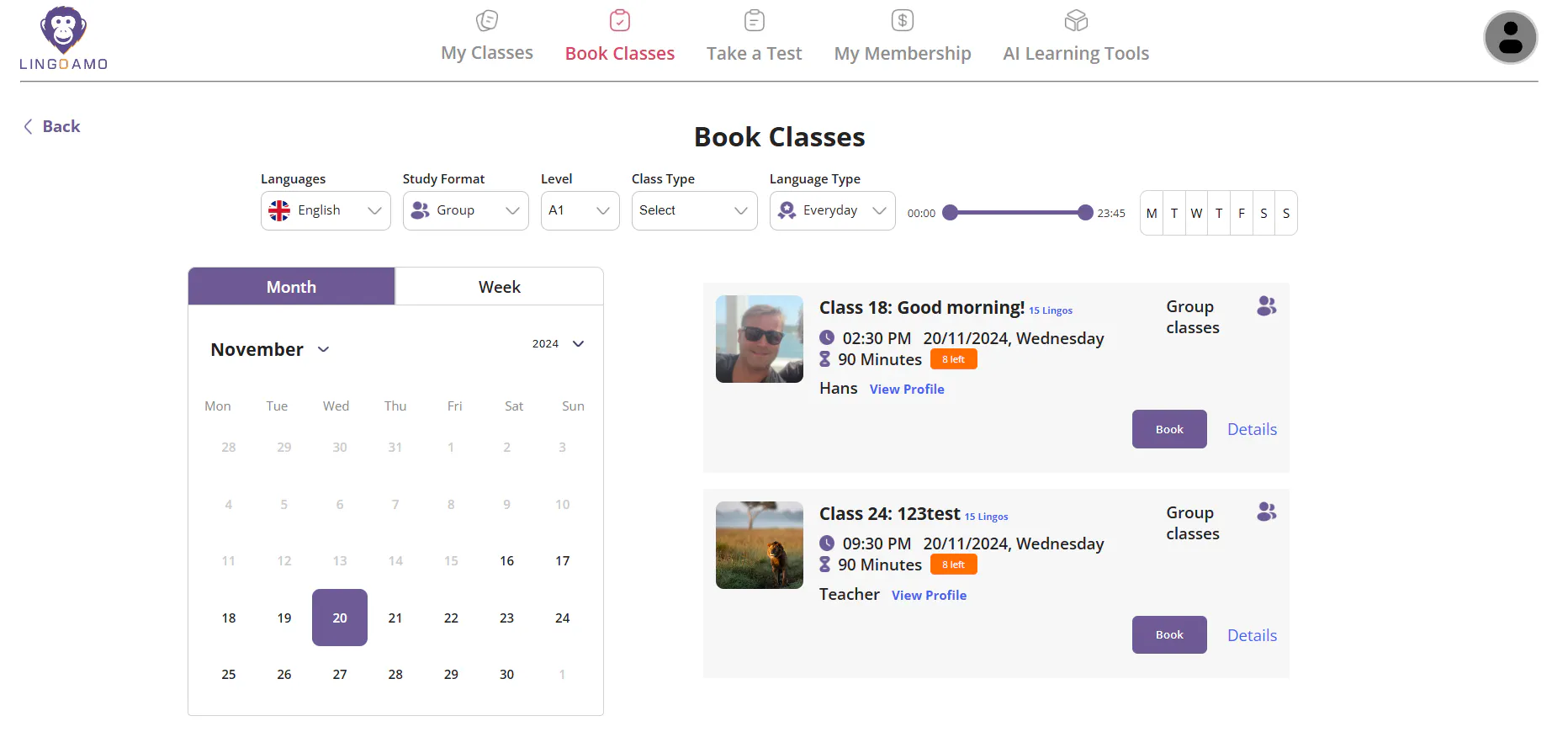This screenshot has width=1568, height=753.
Task: Click the AI Learning Tools cube icon
Action: [1076, 20]
